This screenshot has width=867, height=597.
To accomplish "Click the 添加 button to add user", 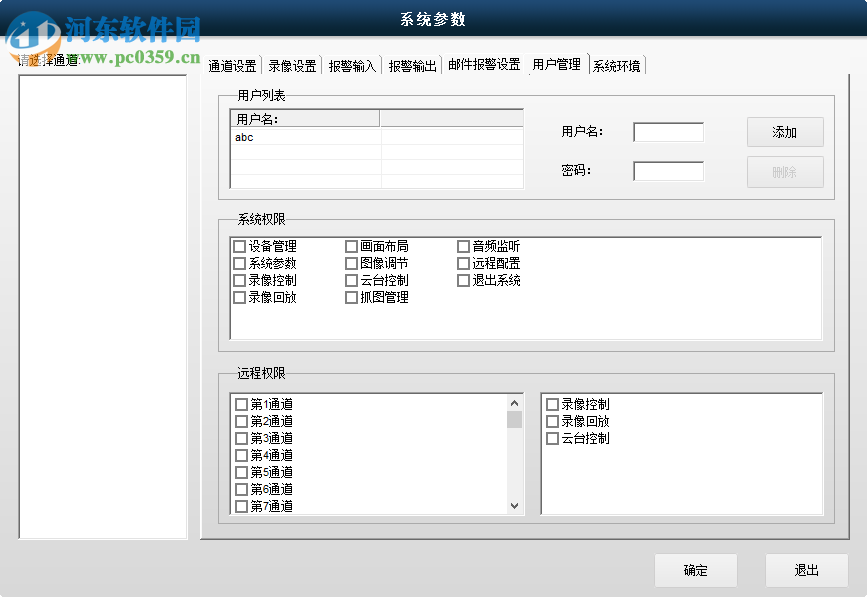I will pyautogui.click(x=785, y=132).
